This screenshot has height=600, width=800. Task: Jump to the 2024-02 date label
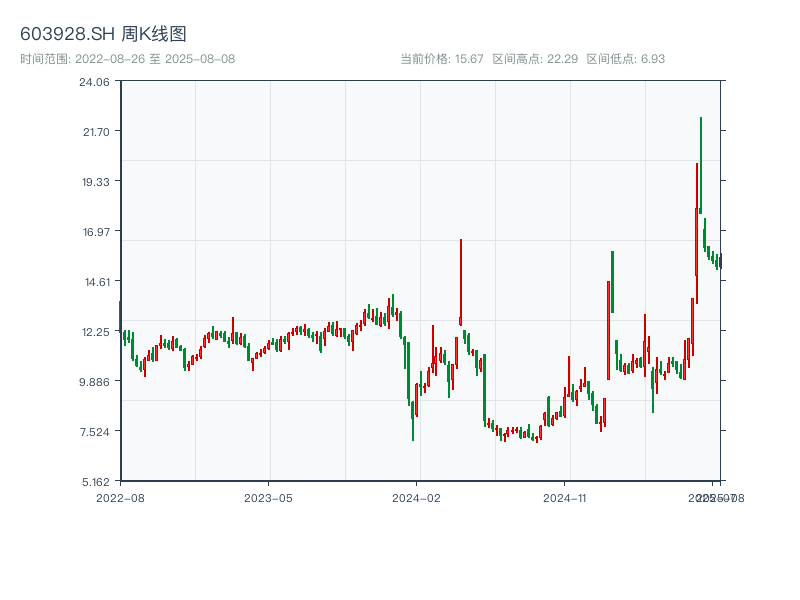pyautogui.click(x=417, y=497)
